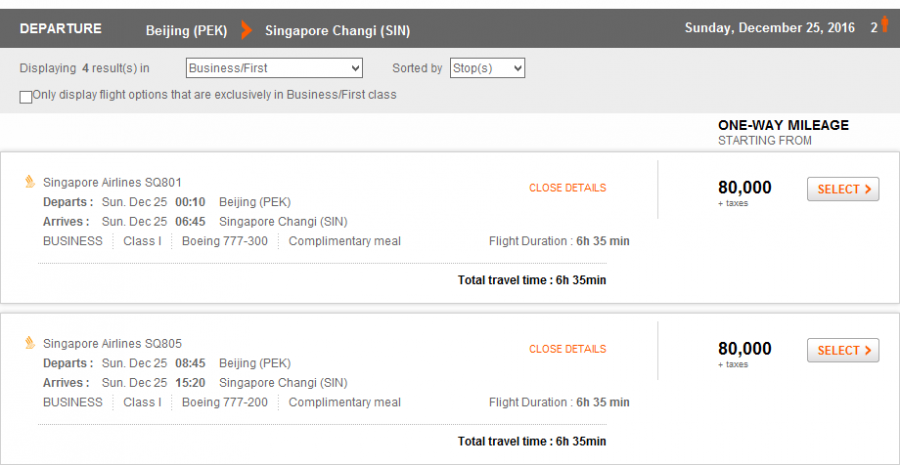Click the Singapore Airlines SQ805 flight title

click(112, 344)
